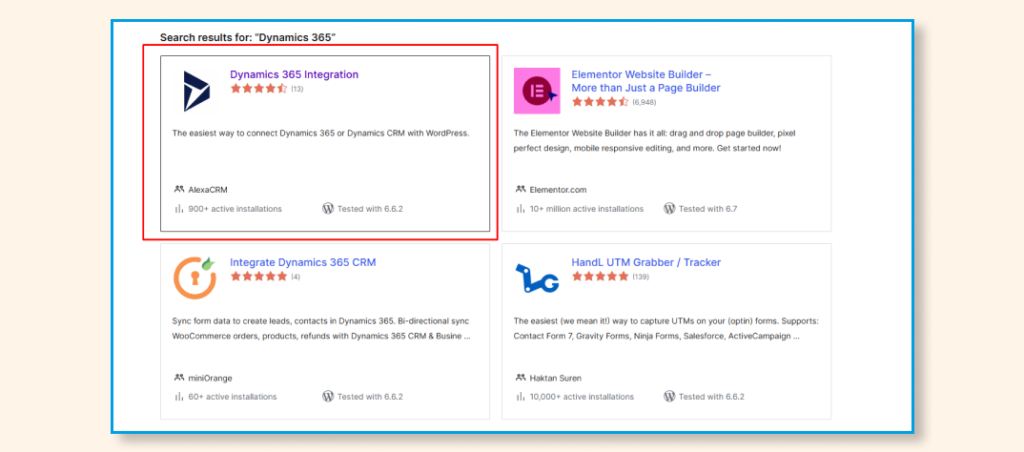Click the Tested with 6.7 text
Screen dimensions: 1024x452
[708, 209]
